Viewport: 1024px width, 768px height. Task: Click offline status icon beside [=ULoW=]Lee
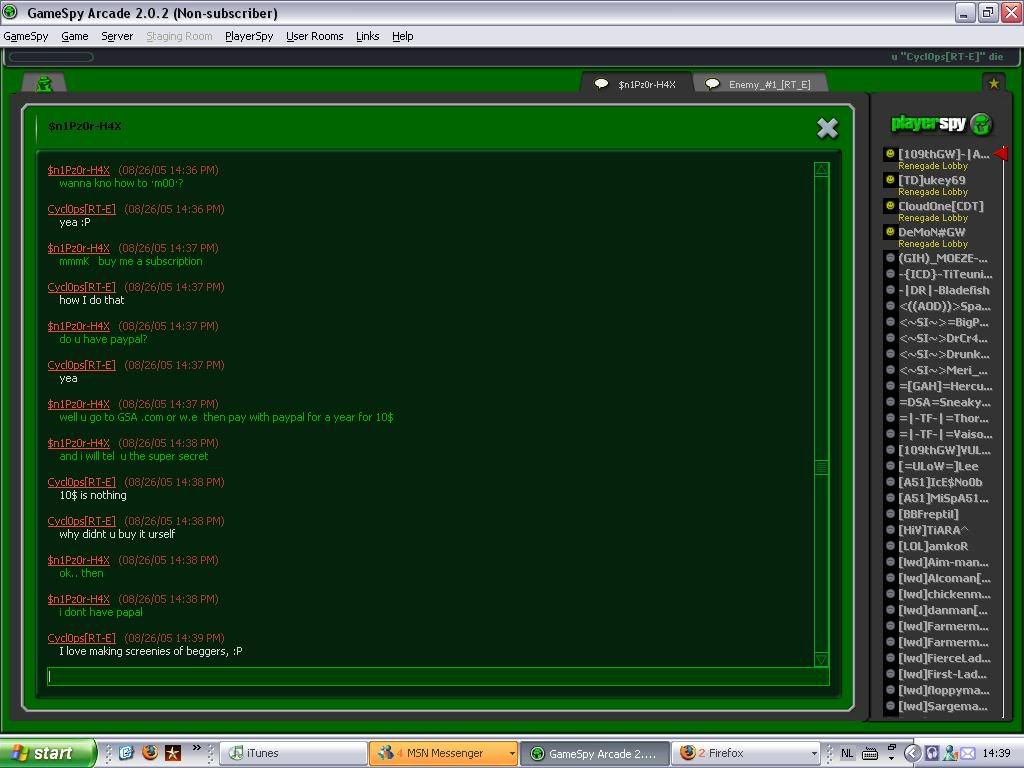889,466
